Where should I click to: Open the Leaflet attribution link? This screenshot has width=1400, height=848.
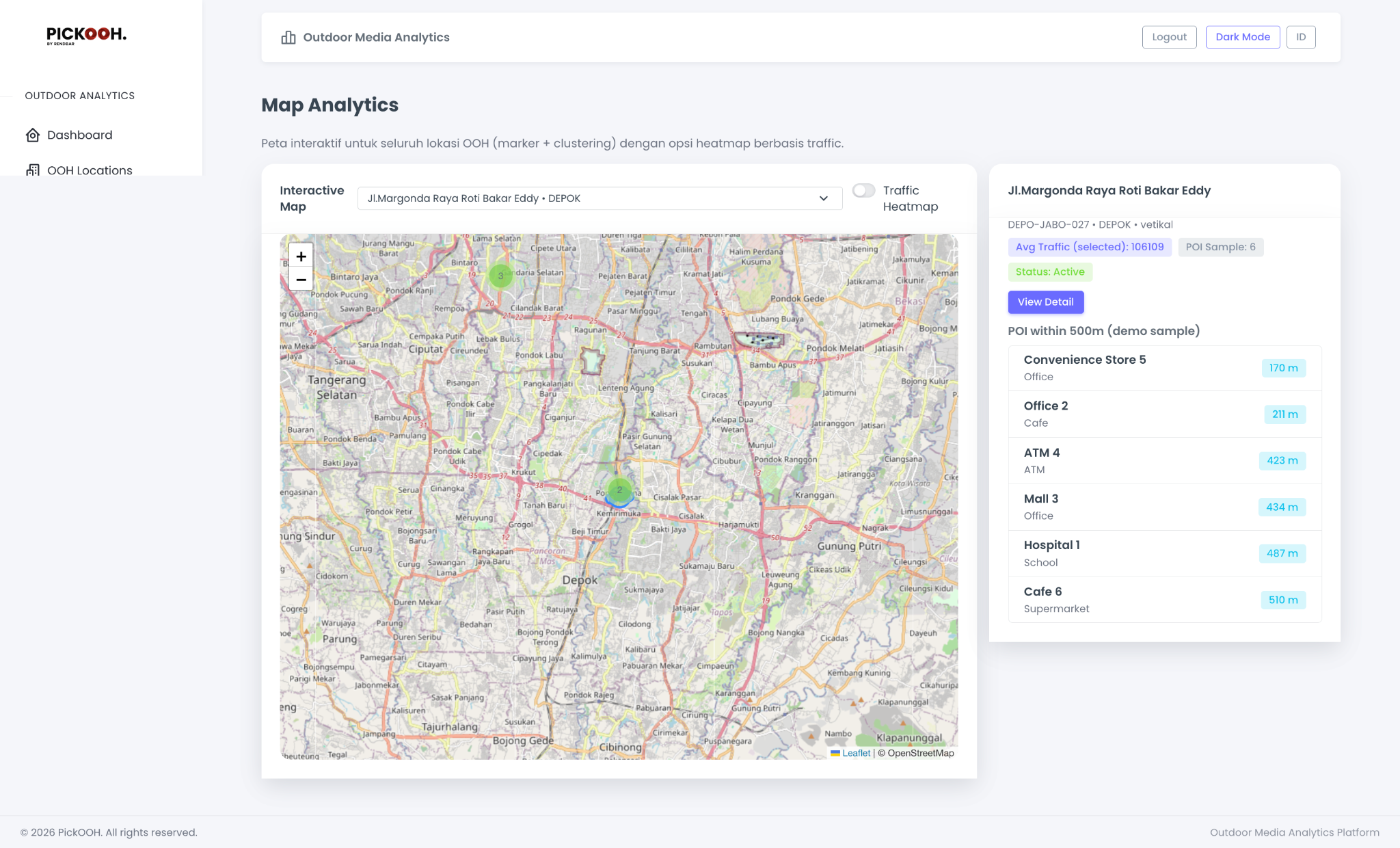point(856,752)
